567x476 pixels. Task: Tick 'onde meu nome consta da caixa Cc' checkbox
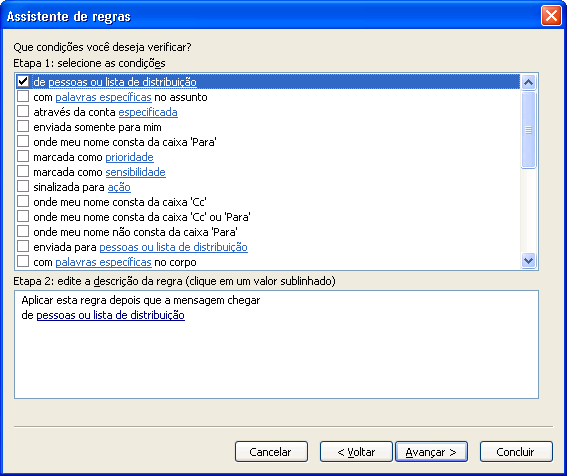pyautogui.click(x=23, y=201)
